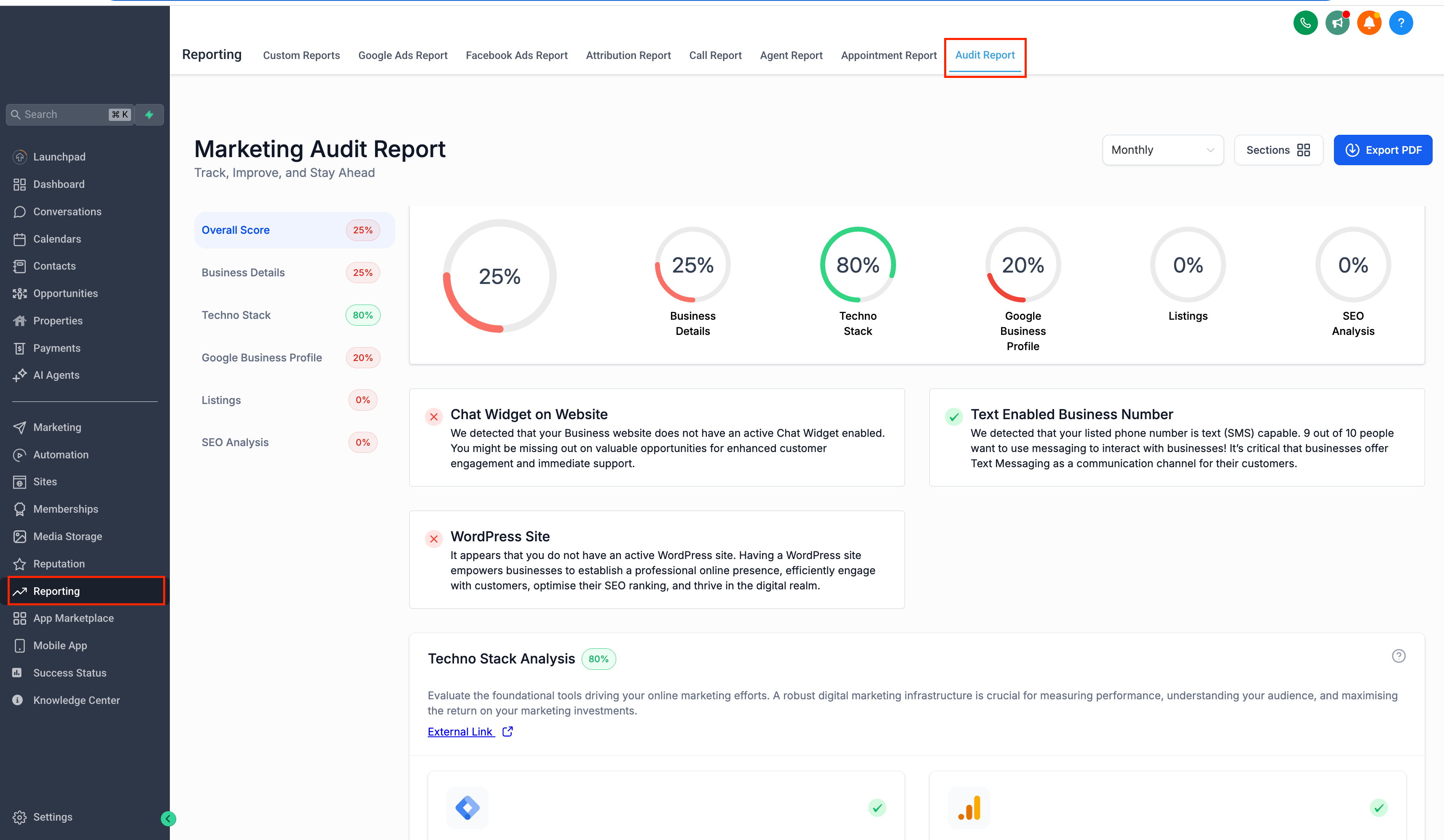The image size is (1444, 840).
Task: Open Settings in the sidebar
Action: [x=52, y=817]
